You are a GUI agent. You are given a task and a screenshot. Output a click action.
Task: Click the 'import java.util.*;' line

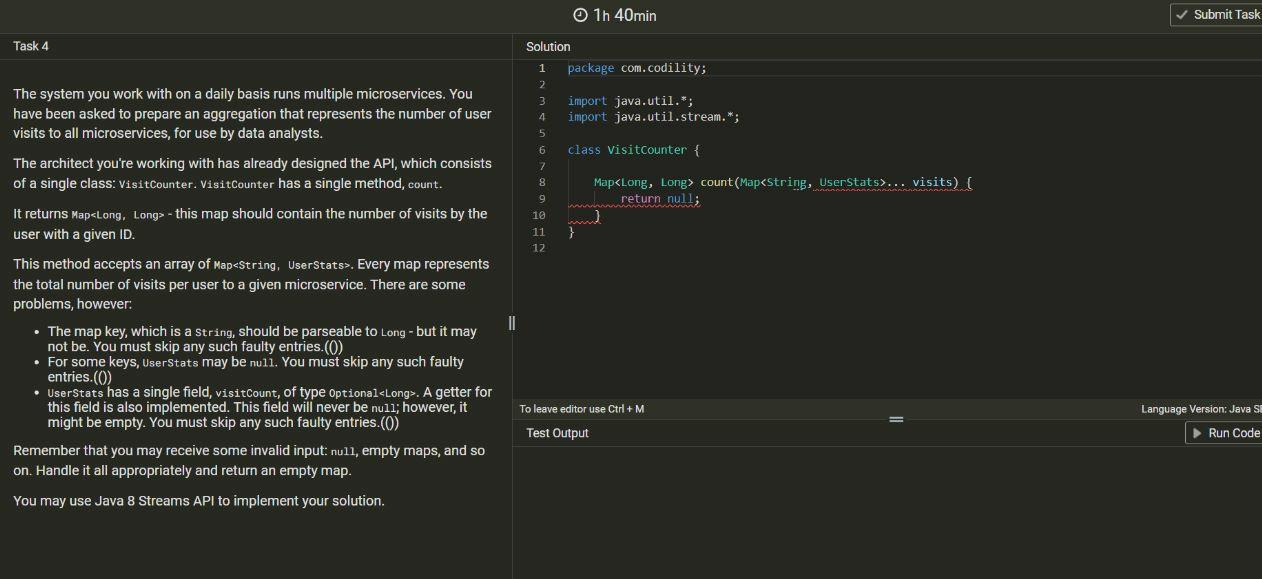tap(630, 101)
